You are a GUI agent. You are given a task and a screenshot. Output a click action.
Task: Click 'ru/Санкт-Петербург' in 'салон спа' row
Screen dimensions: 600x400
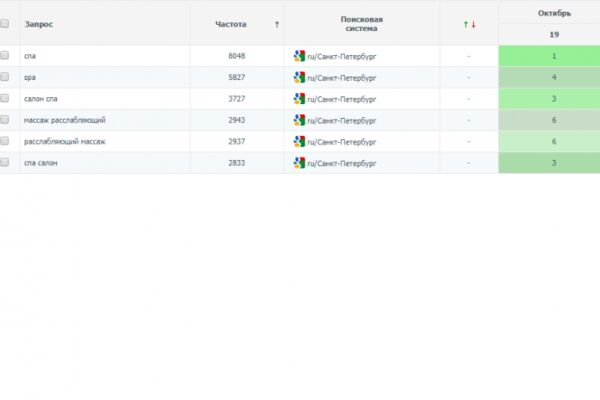(x=342, y=100)
